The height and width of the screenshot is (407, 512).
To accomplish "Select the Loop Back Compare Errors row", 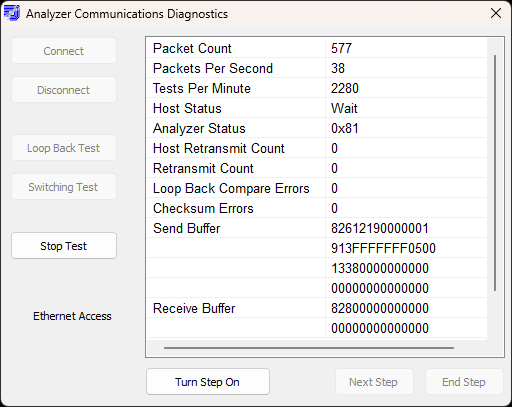I will [317, 188].
